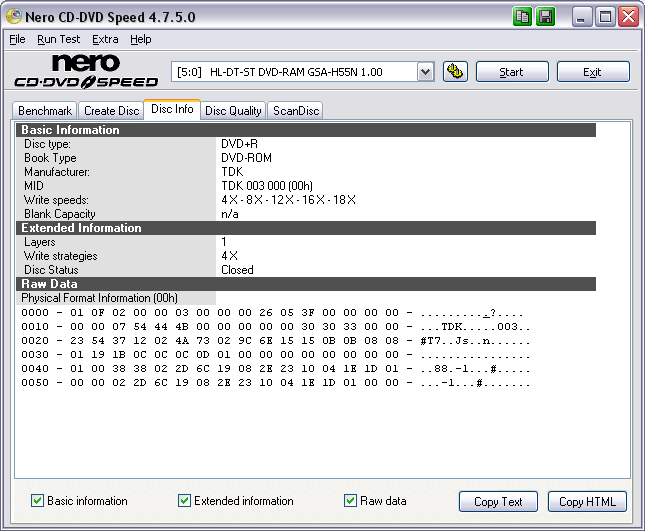The width and height of the screenshot is (645, 531).
Task: Switch to the Create Disc tab
Action: pyautogui.click(x=111, y=111)
